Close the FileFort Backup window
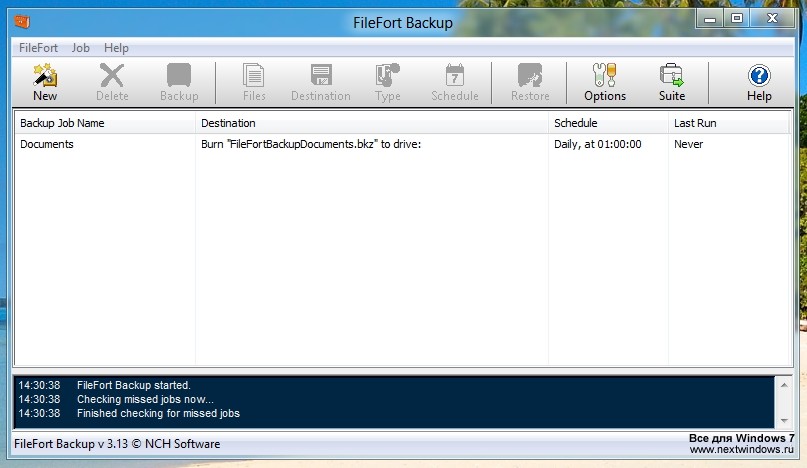Image resolution: width=807 pixels, height=468 pixels. point(772,19)
